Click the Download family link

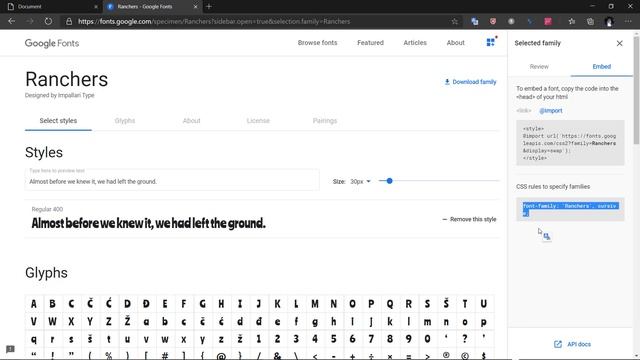pyautogui.click(x=470, y=82)
